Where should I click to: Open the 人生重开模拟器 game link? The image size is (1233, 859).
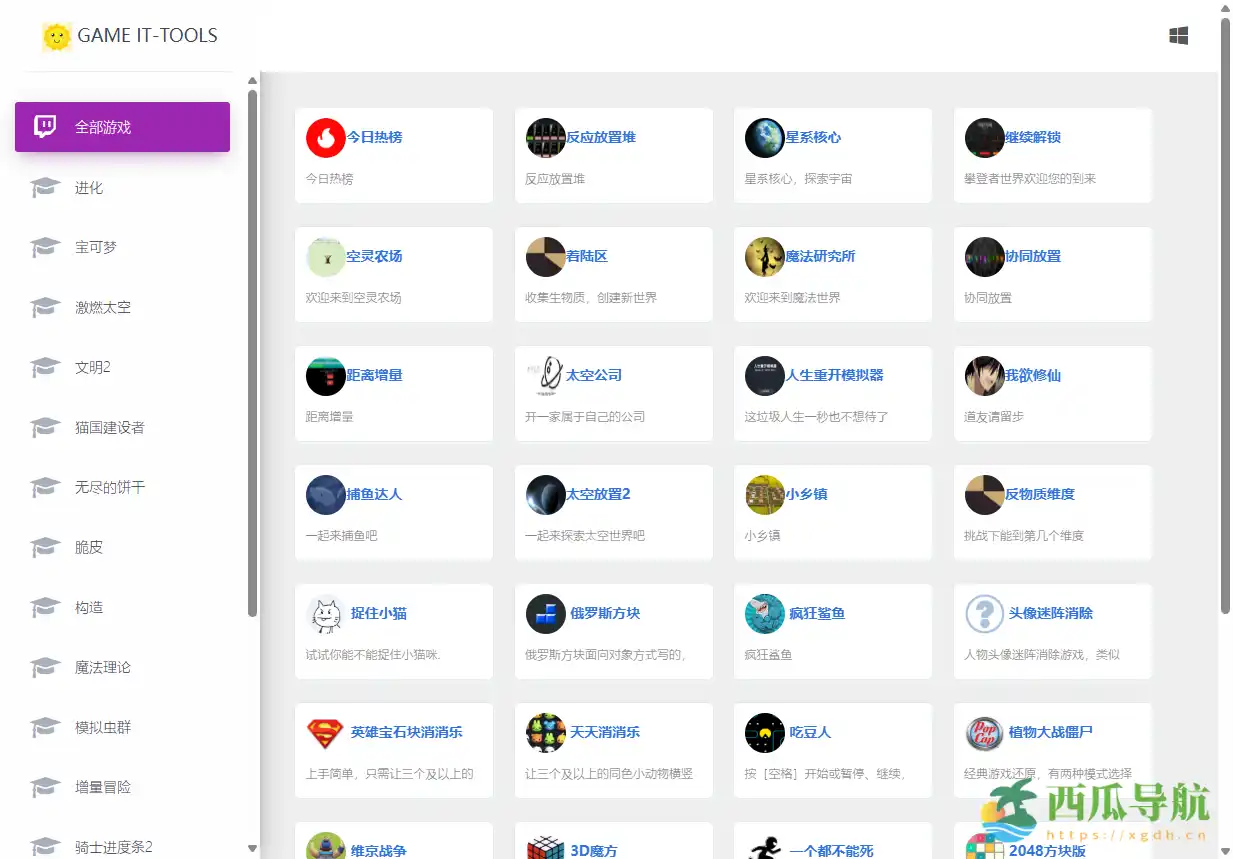coord(834,375)
